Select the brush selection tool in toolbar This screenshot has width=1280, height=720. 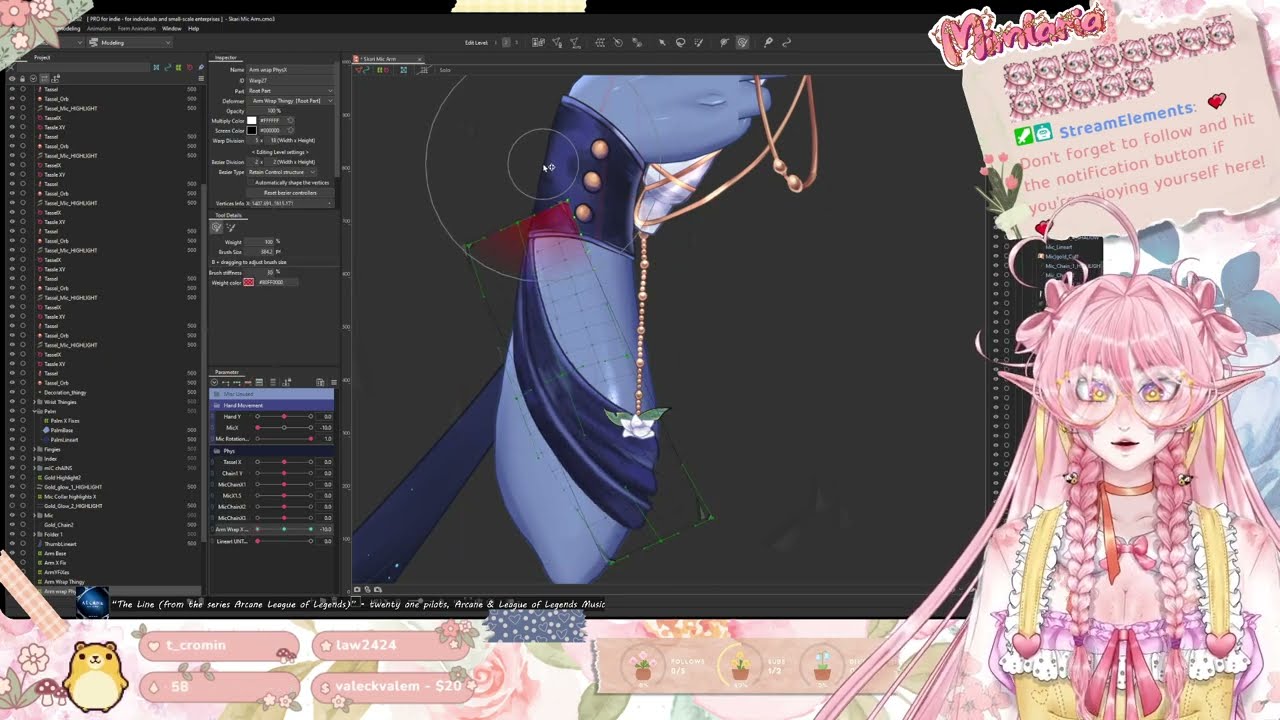point(698,43)
